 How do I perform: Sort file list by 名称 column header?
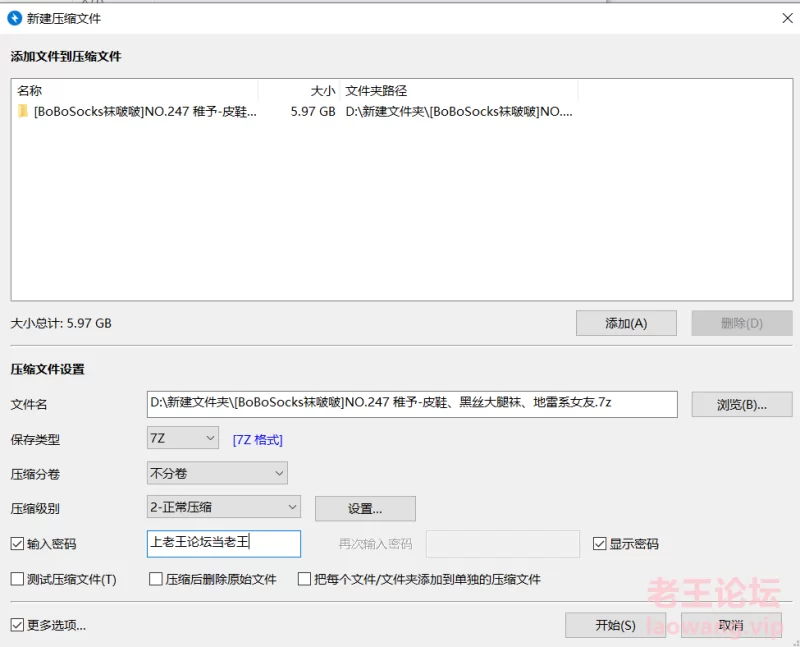click(x=134, y=91)
